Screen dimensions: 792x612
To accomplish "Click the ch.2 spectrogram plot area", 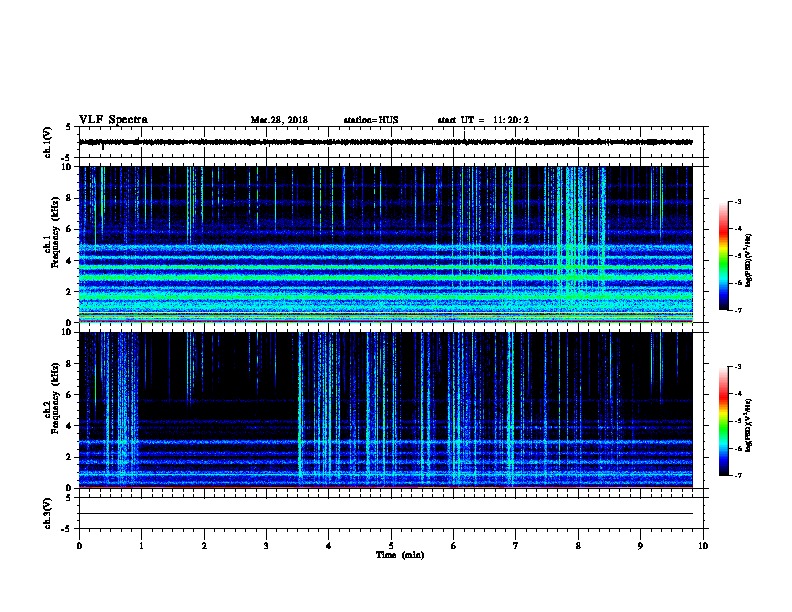I will coord(385,410).
